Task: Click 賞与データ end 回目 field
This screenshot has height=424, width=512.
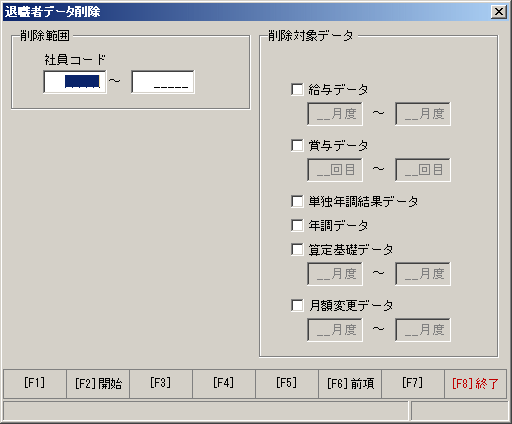Action: 423,170
